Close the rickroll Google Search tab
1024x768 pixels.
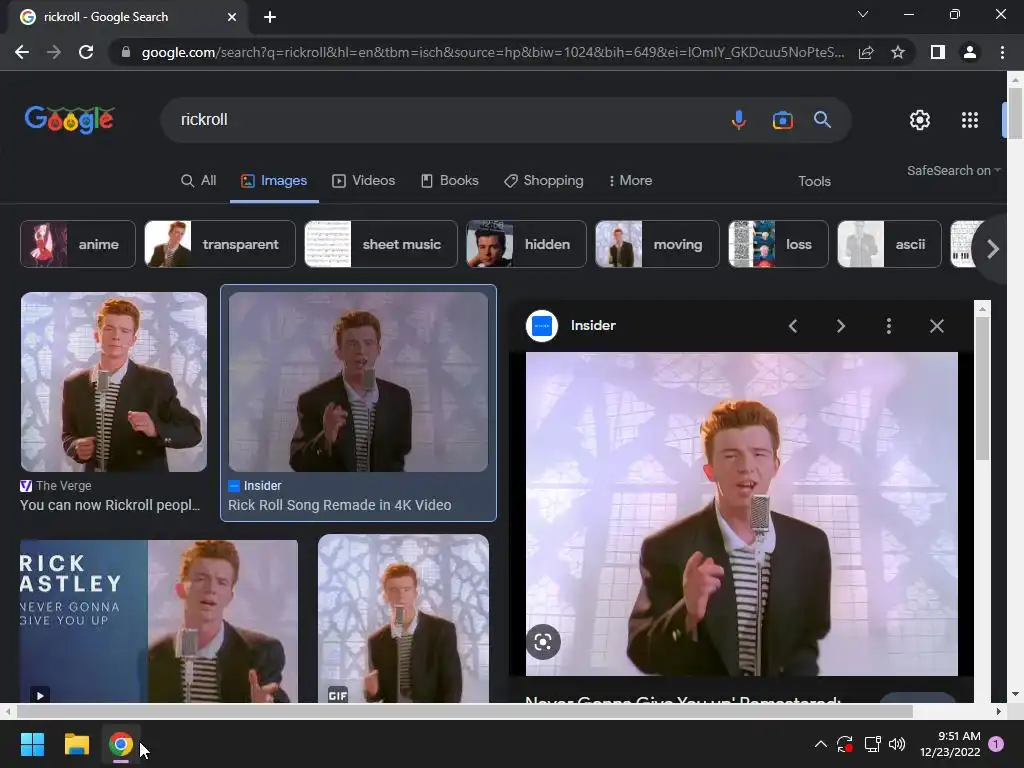pos(232,17)
